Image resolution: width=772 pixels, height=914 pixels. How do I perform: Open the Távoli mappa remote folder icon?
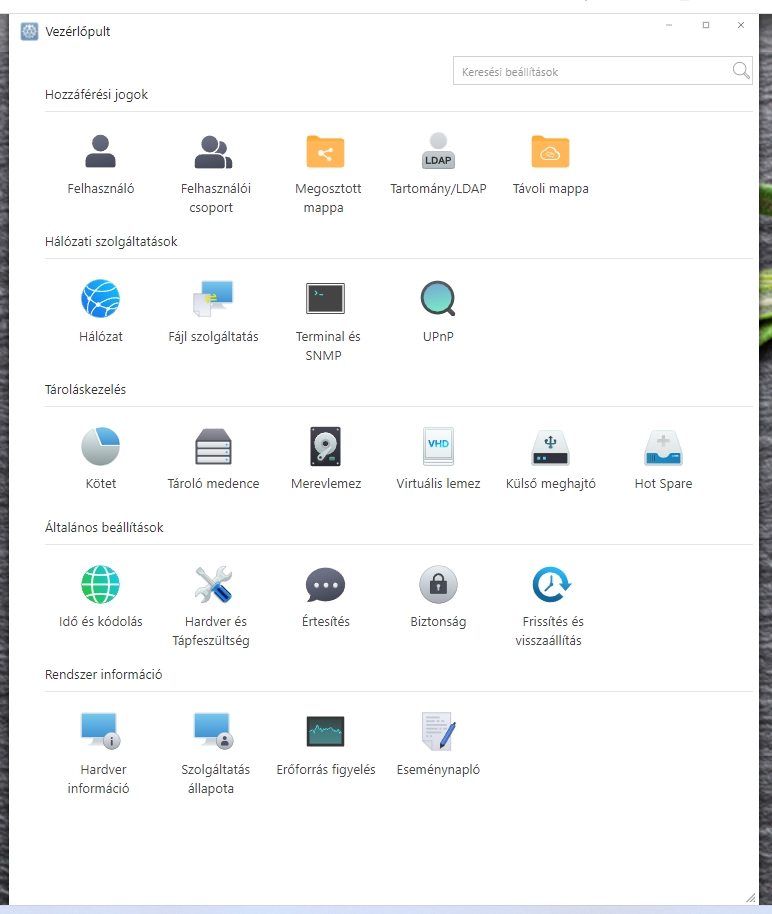[x=550, y=152]
